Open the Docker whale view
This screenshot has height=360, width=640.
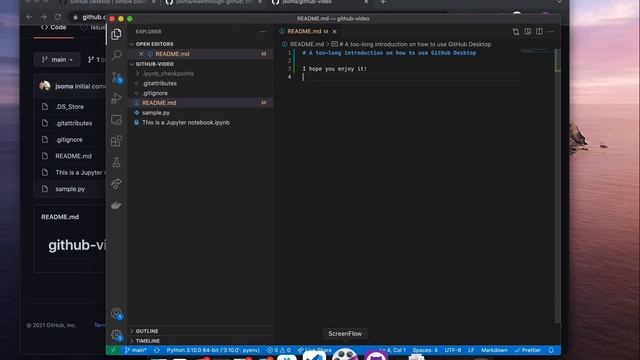[x=116, y=205]
